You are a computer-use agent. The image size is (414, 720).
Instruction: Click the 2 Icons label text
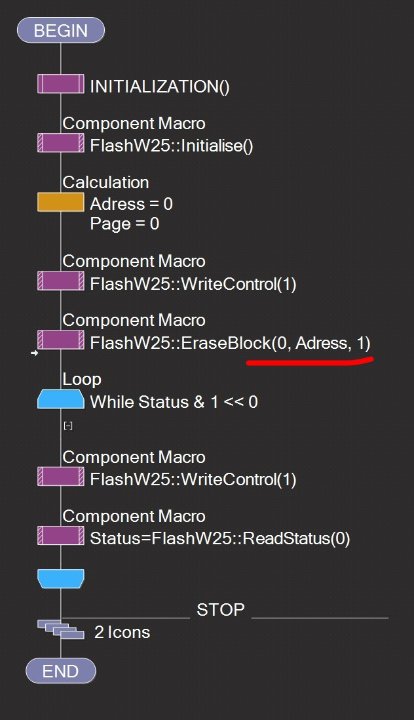click(122, 632)
